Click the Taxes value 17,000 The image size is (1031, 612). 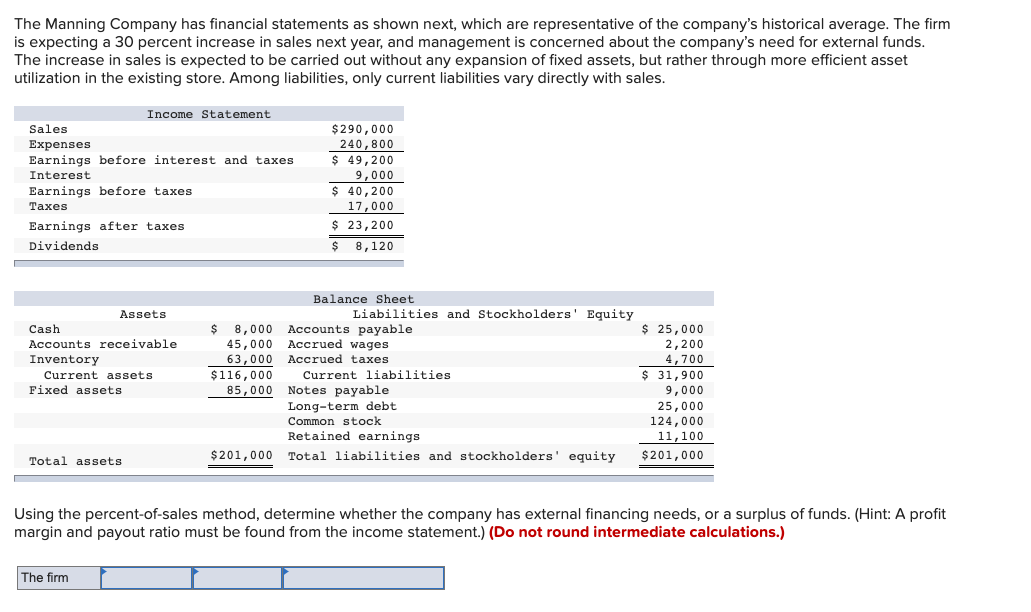pyautogui.click(x=370, y=206)
